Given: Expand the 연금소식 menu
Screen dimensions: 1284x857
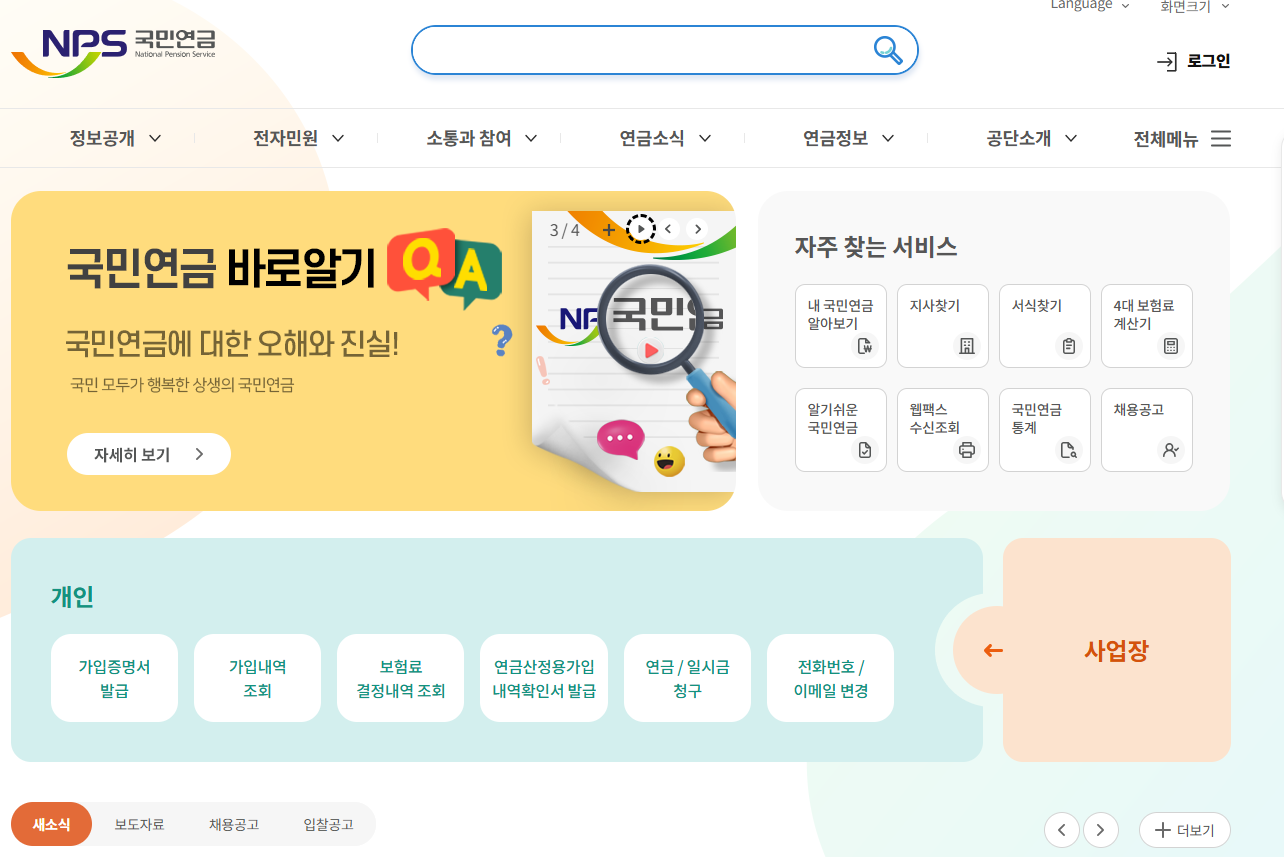Looking at the screenshot, I should click(x=665, y=138).
